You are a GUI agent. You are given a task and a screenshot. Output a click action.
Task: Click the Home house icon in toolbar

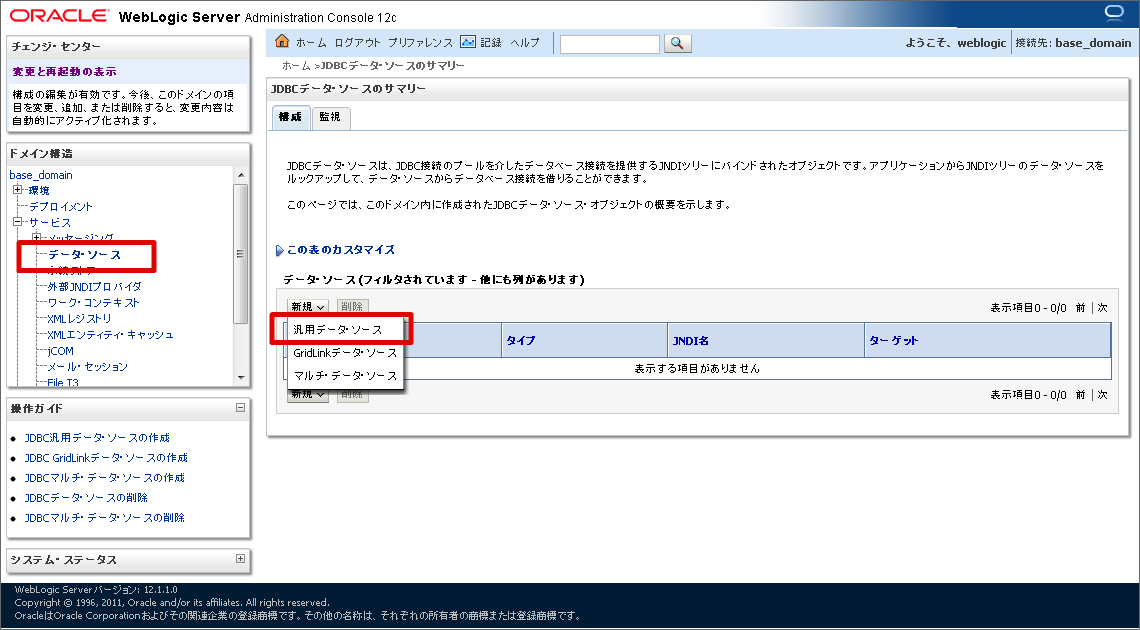282,41
